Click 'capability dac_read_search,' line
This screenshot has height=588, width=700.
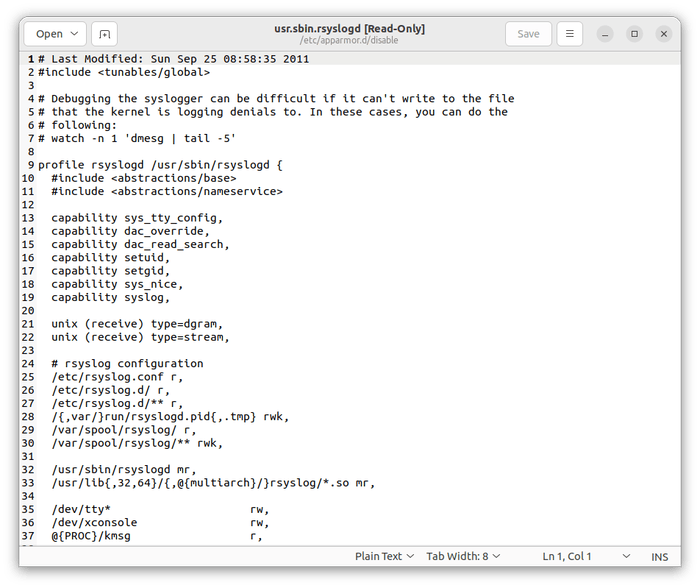pos(140,244)
